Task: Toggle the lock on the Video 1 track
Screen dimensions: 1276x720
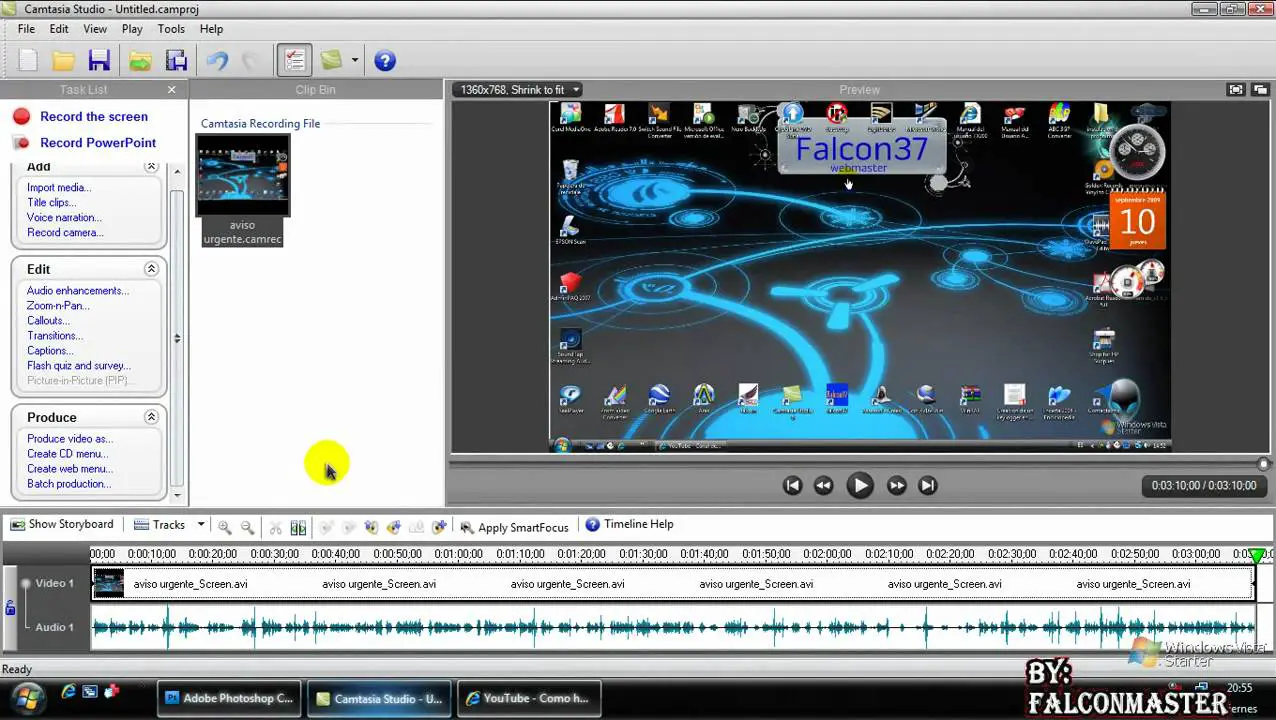Action: [x=10, y=607]
